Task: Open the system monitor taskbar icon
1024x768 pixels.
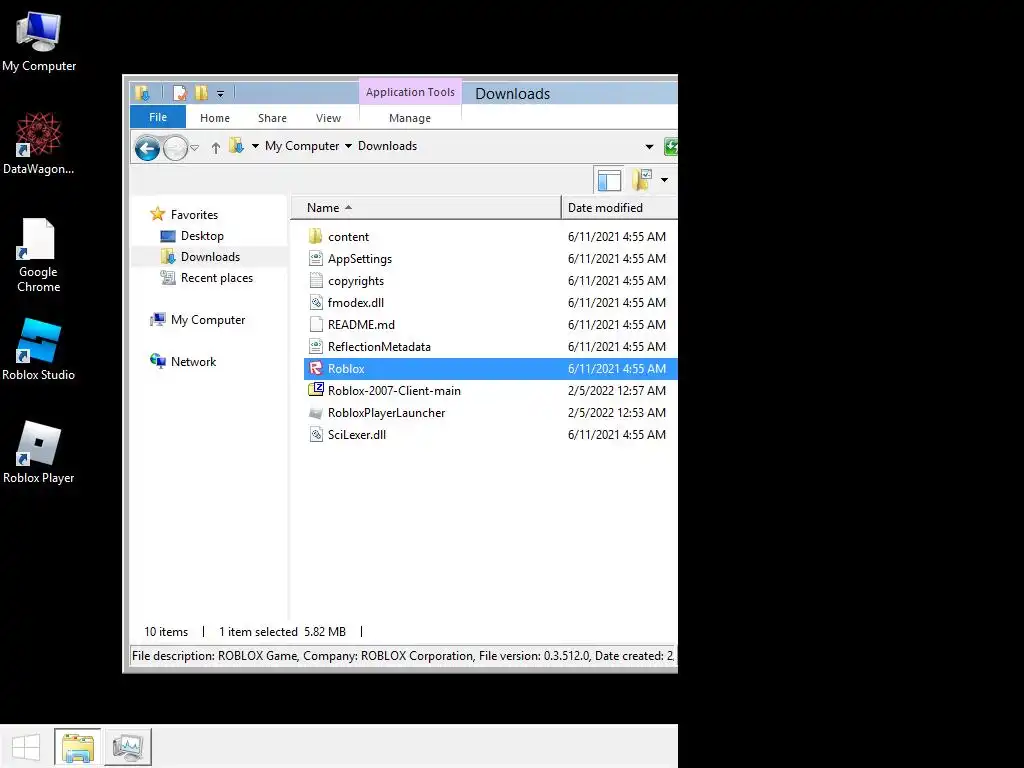Action: (128, 747)
